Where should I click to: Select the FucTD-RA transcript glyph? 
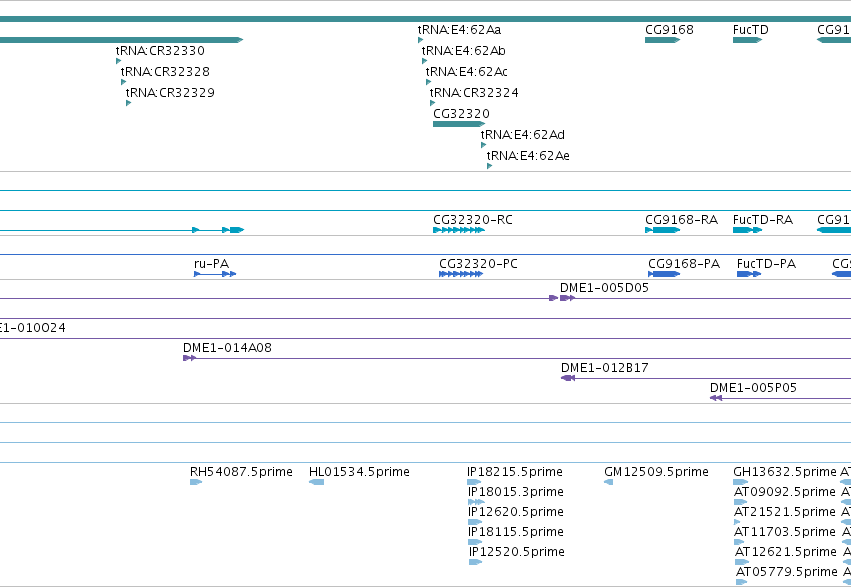point(747,230)
